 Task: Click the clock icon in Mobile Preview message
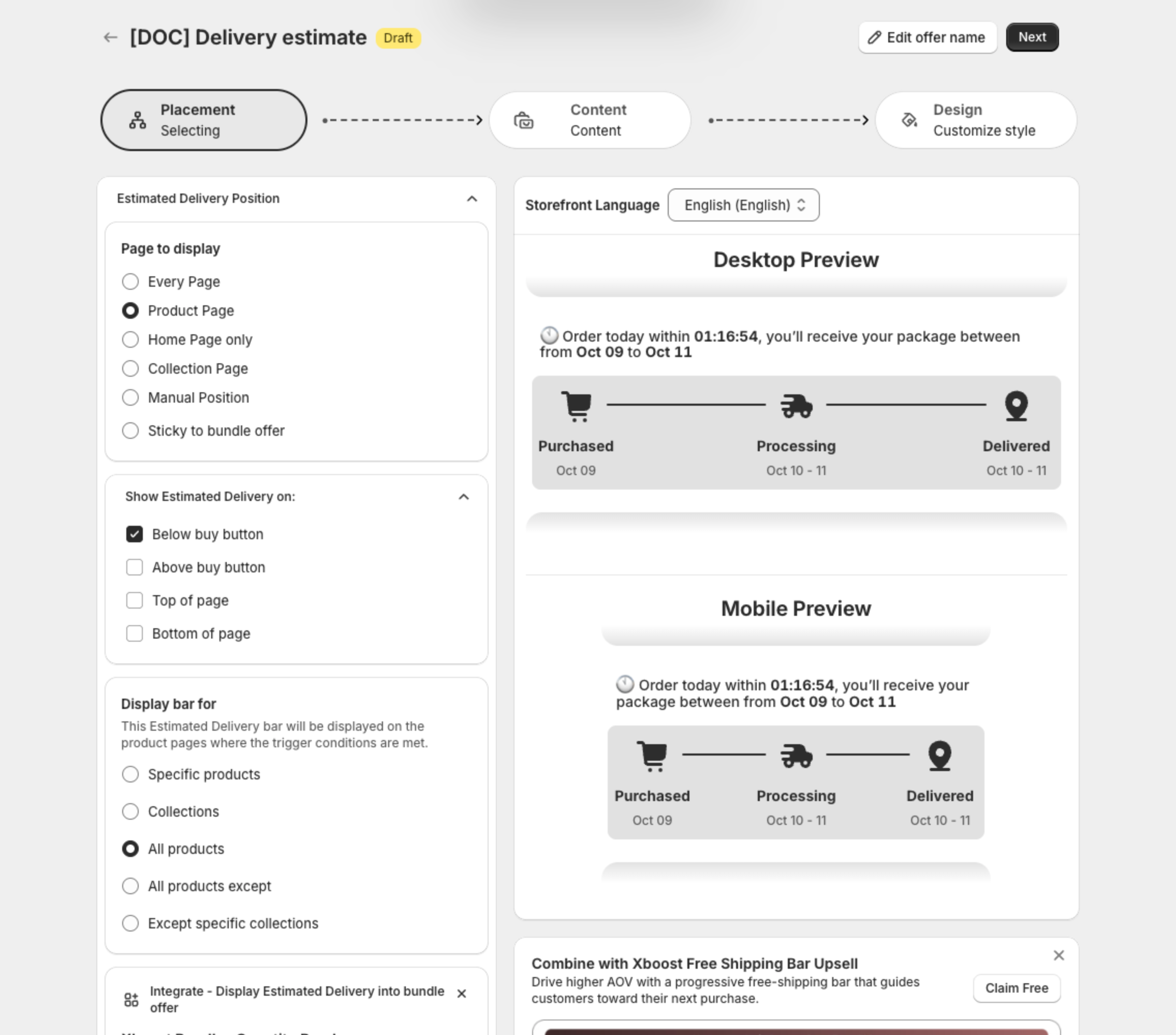coord(625,685)
